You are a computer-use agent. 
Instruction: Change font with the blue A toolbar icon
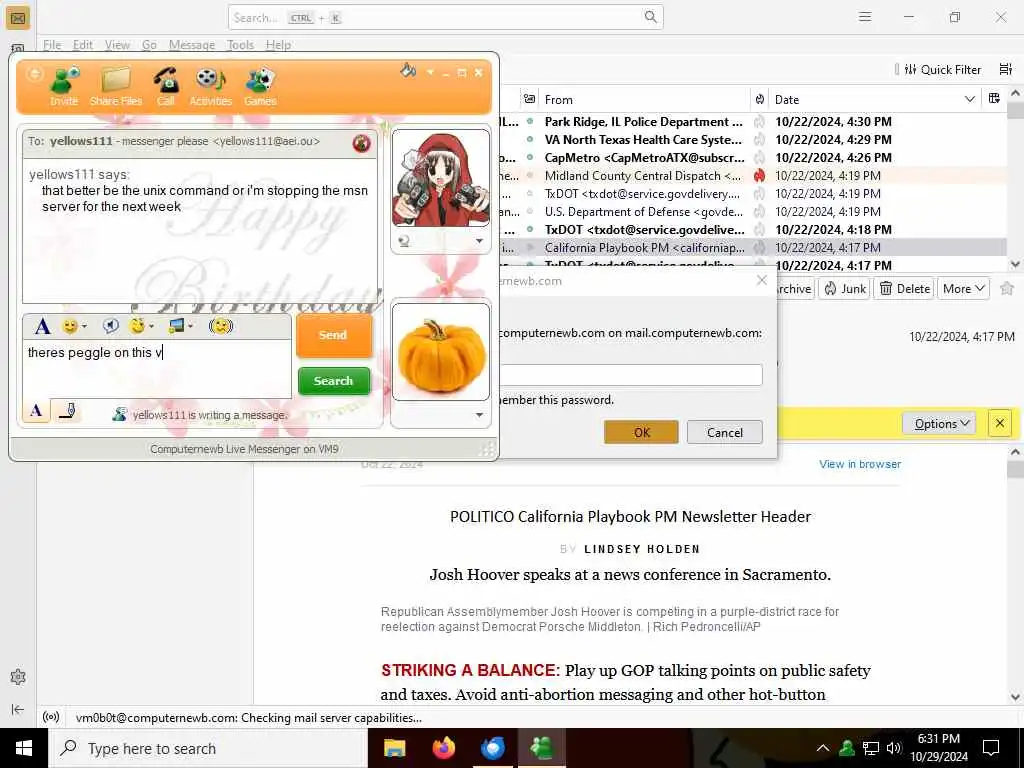(x=42, y=325)
